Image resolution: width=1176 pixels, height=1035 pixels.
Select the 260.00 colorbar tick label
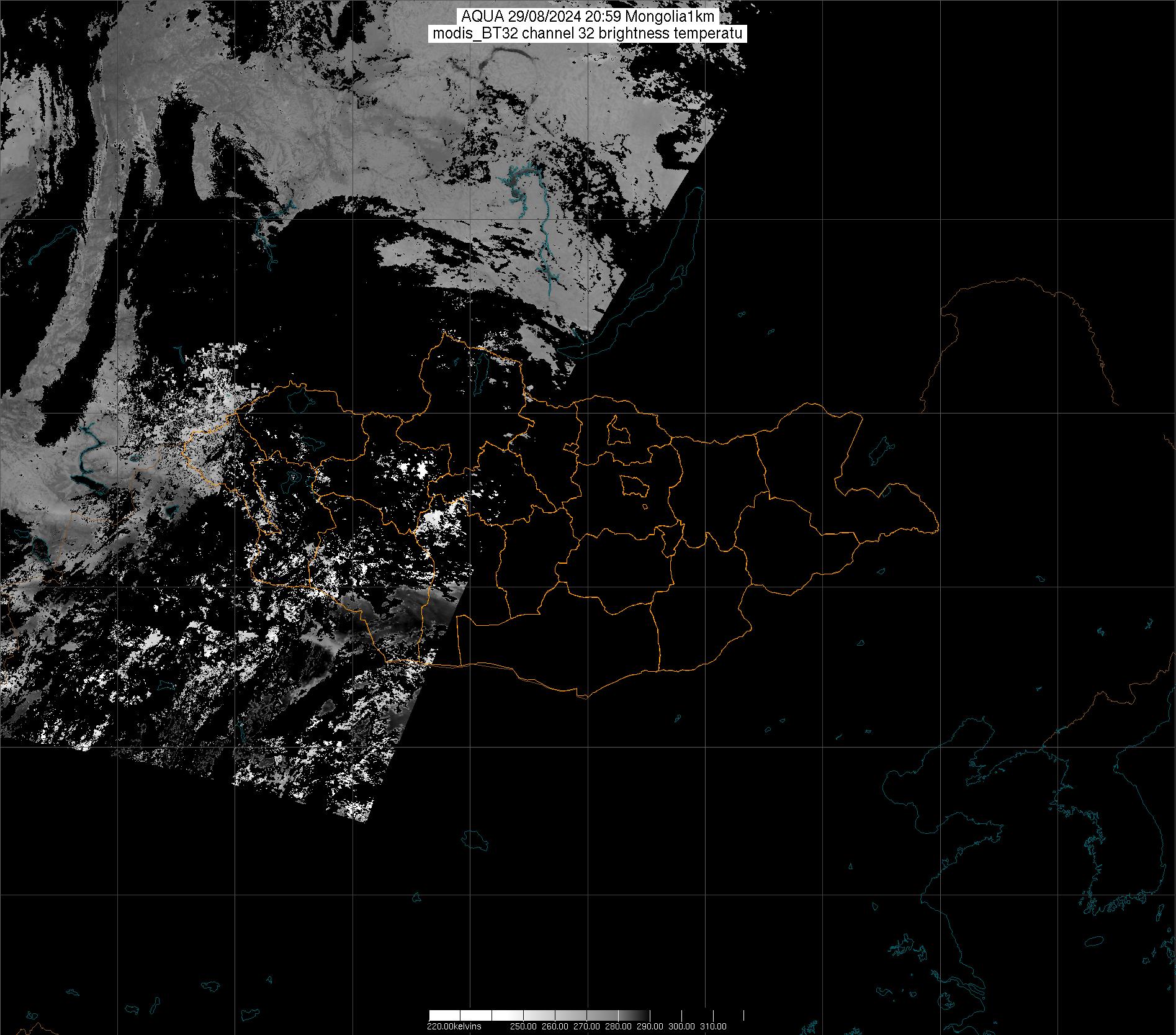coord(555,1026)
